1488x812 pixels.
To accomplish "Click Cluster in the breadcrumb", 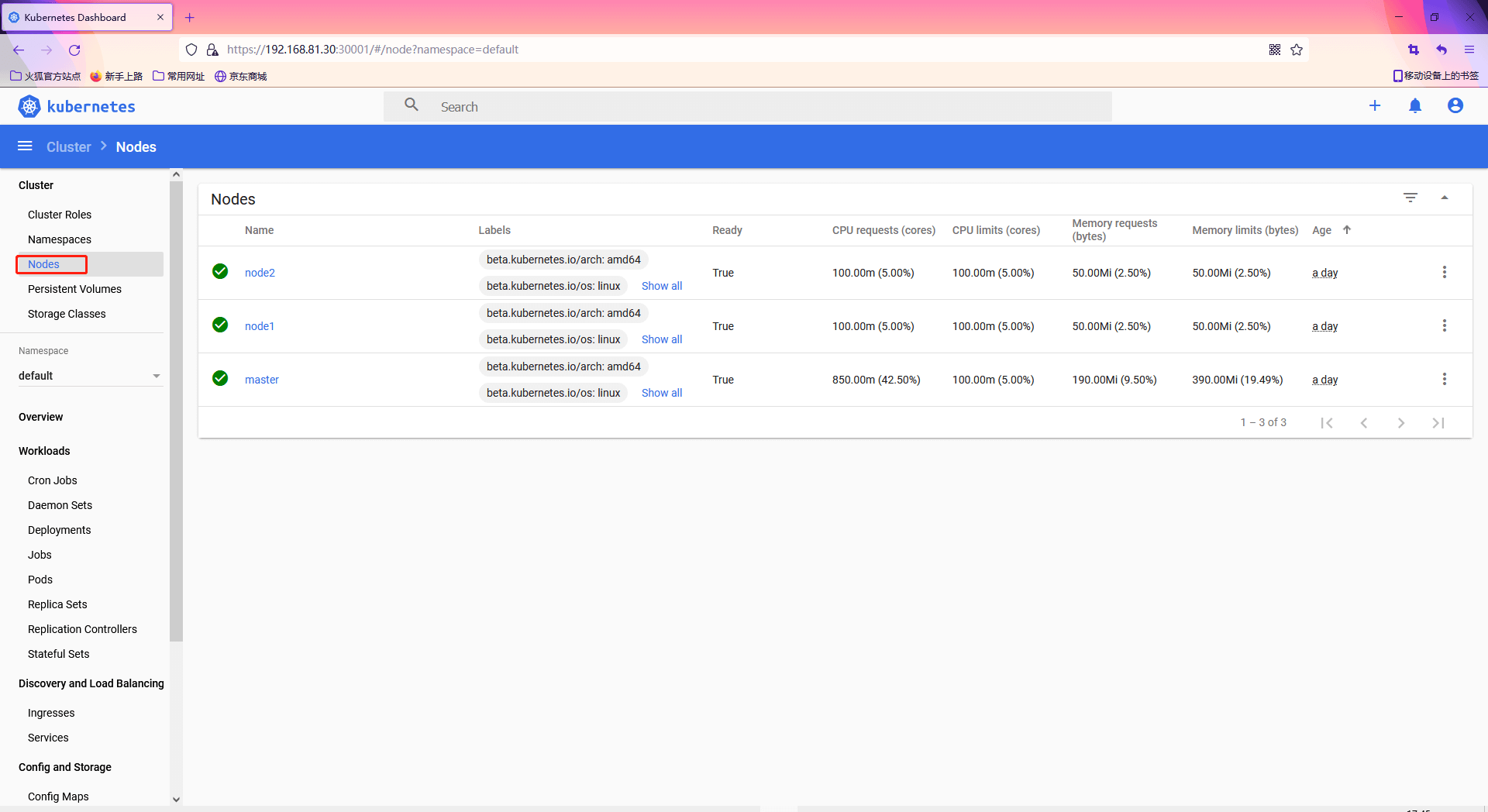I will coord(69,146).
